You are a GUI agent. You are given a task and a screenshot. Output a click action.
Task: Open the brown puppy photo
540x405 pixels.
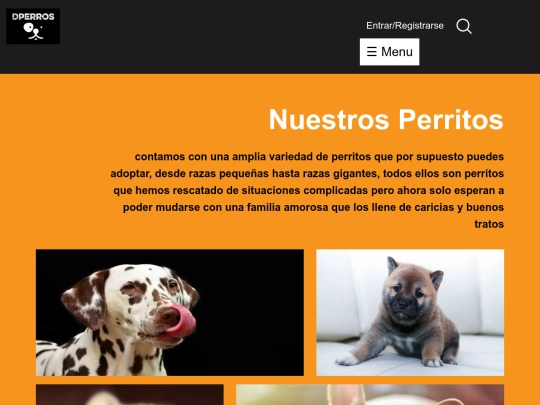click(x=410, y=312)
